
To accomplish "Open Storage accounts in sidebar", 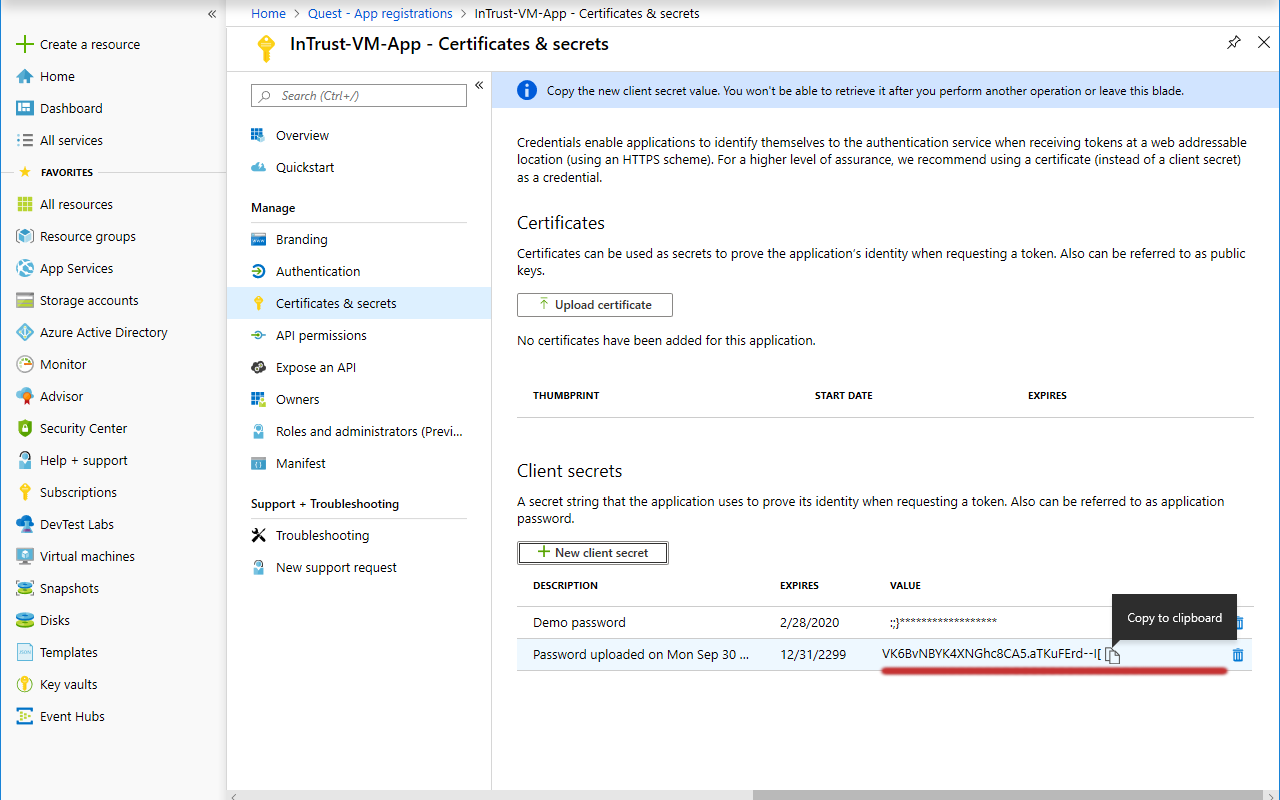I will [89, 300].
